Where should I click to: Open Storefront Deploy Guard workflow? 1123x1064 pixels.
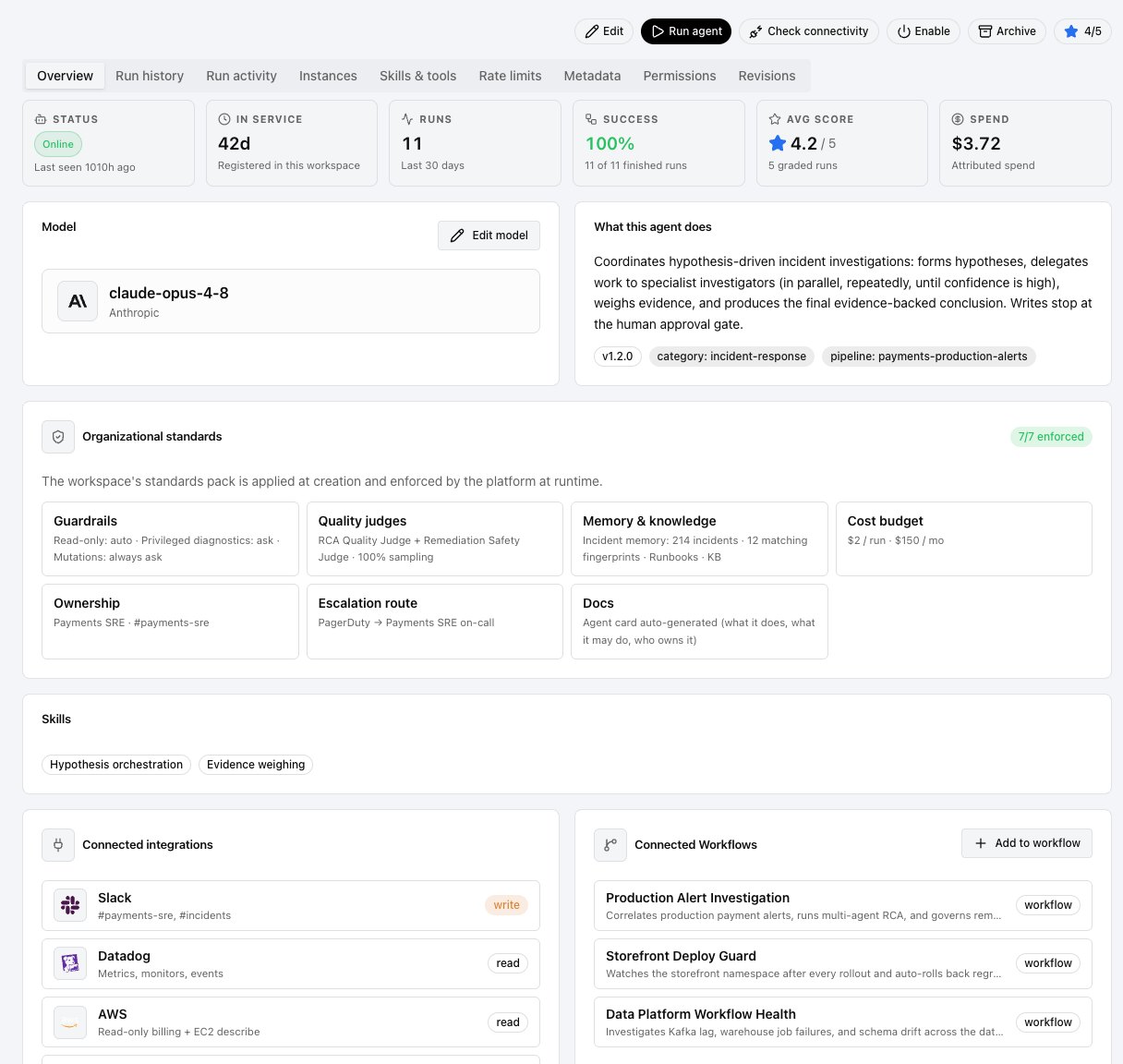(x=843, y=963)
